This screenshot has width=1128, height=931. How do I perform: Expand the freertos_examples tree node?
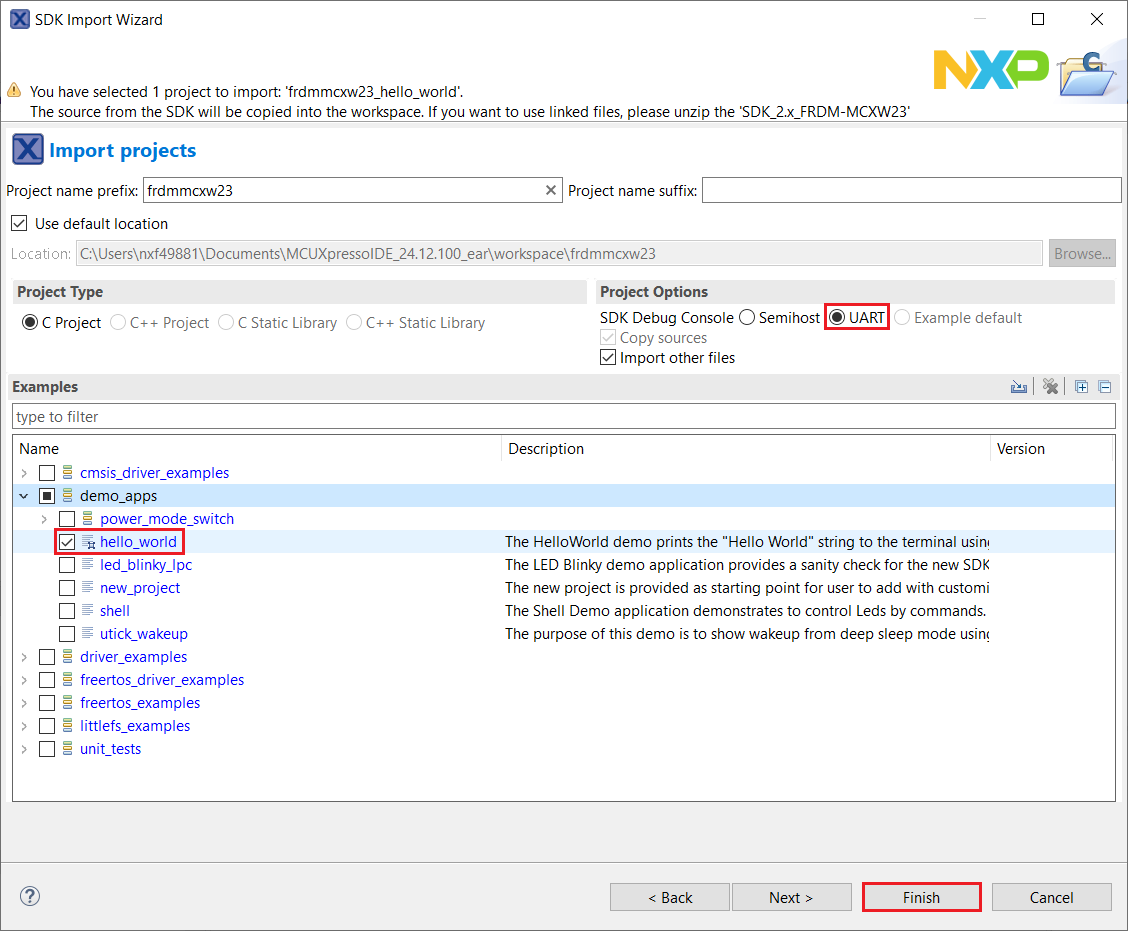(24, 703)
